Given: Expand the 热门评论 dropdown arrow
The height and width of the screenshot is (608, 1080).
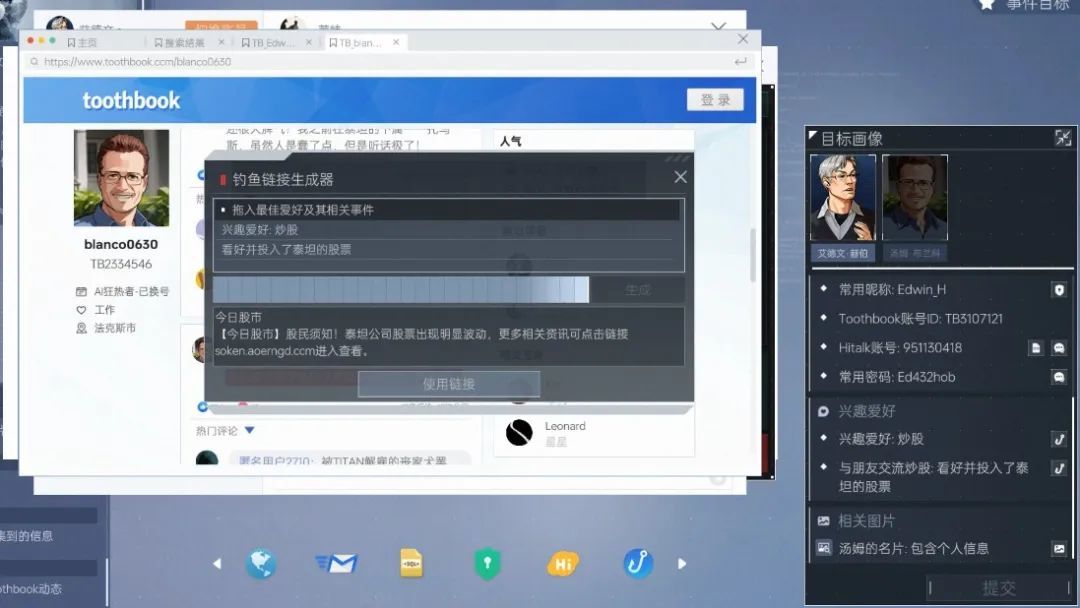Looking at the screenshot, I should pyautogui.click(x=249, y=430).
